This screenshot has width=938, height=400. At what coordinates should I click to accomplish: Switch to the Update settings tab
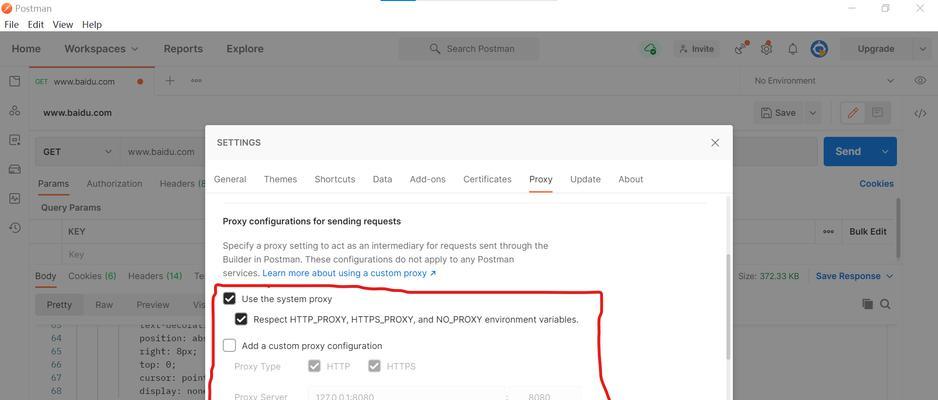tap(585, 179)
